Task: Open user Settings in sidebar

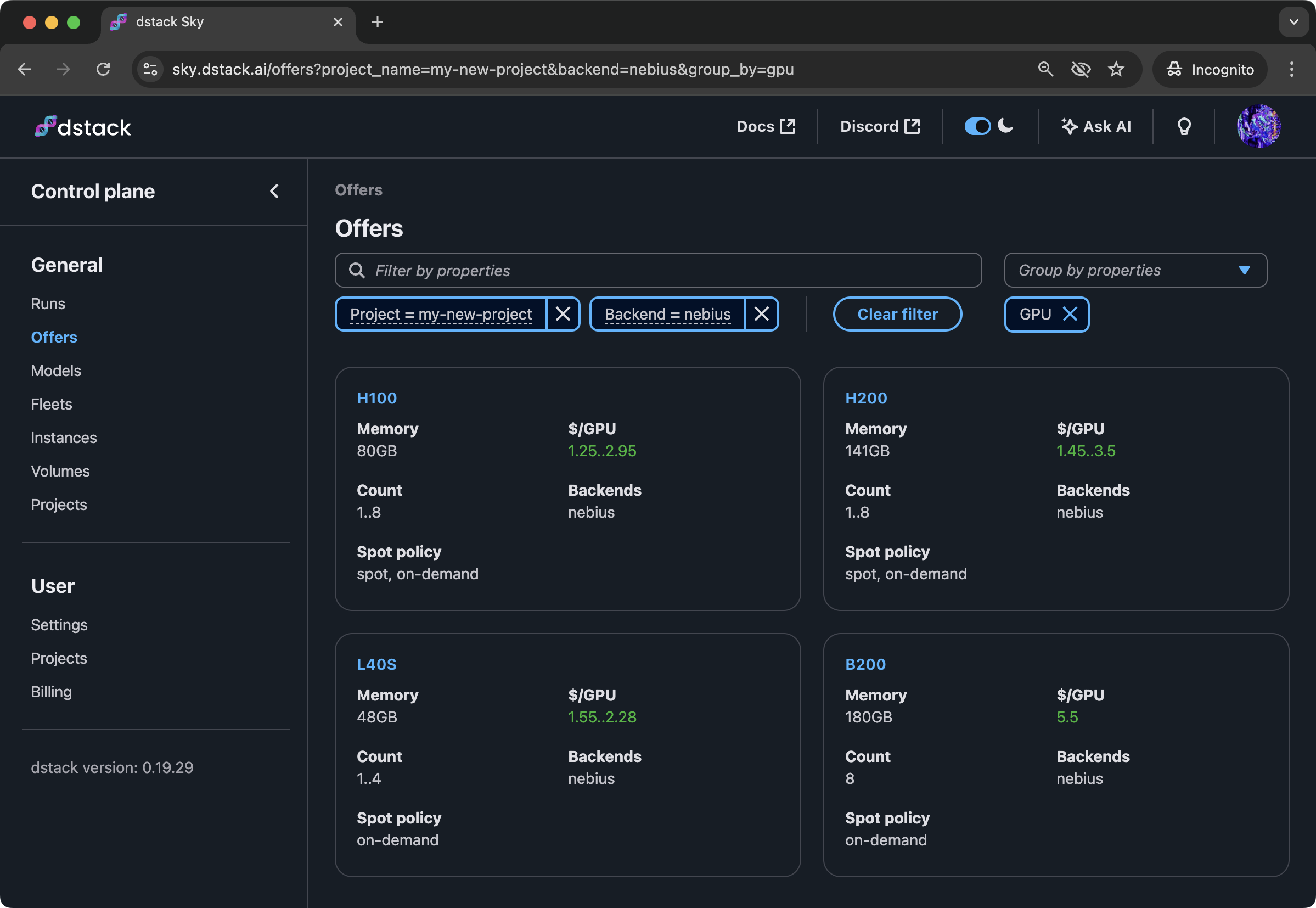Action: point(59,625)
